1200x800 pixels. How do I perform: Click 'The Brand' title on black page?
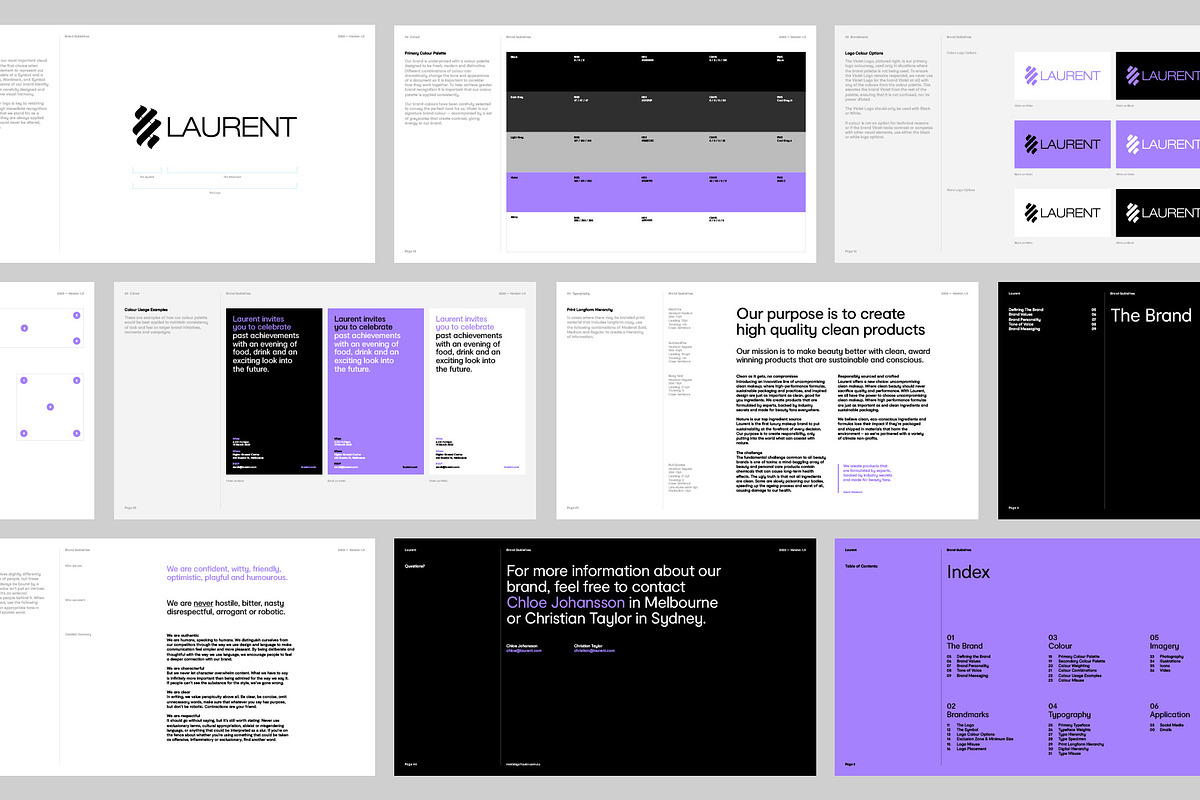click(x=1151, y=316)
